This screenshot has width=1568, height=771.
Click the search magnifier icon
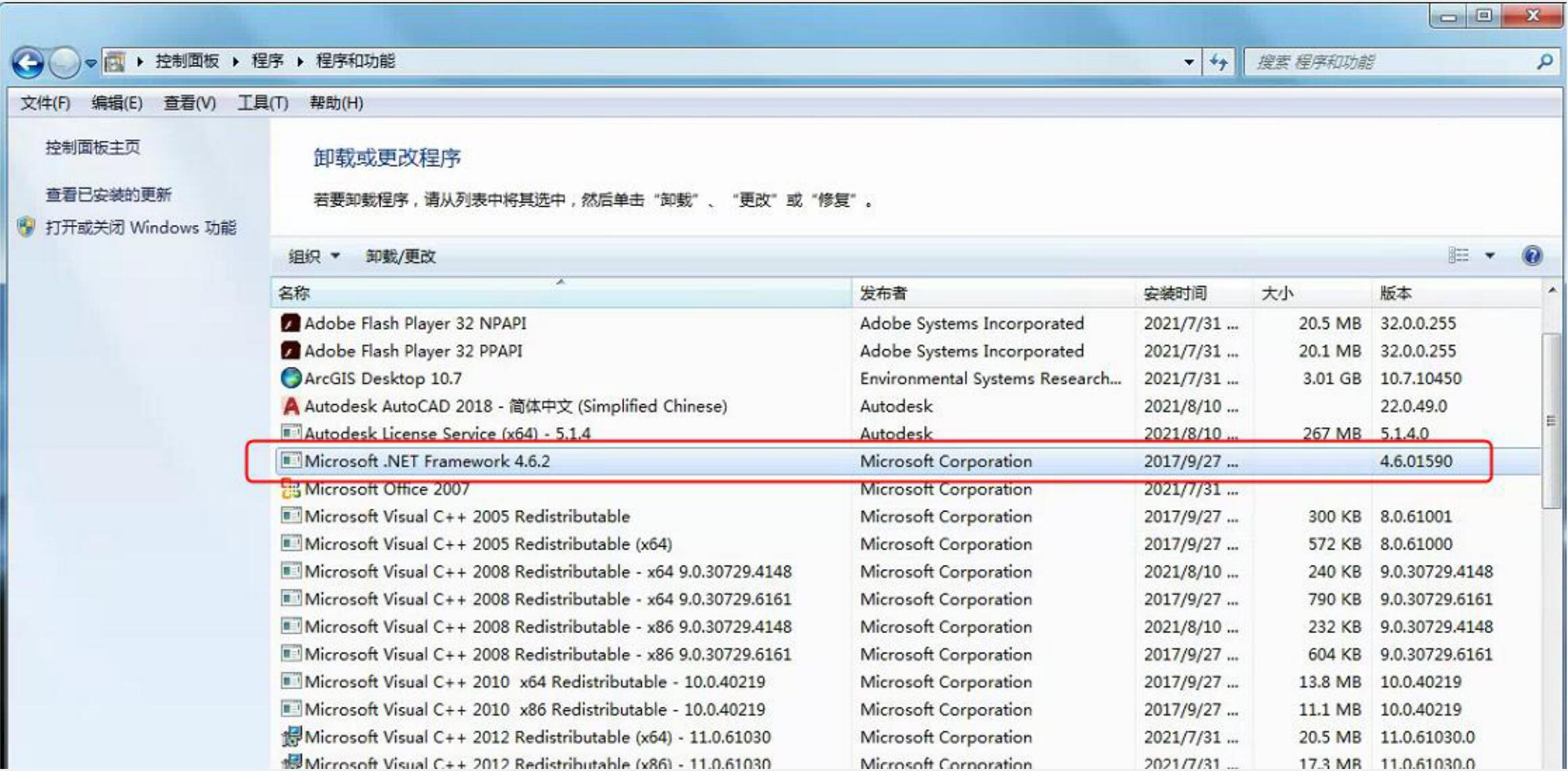pos(1544,62)
